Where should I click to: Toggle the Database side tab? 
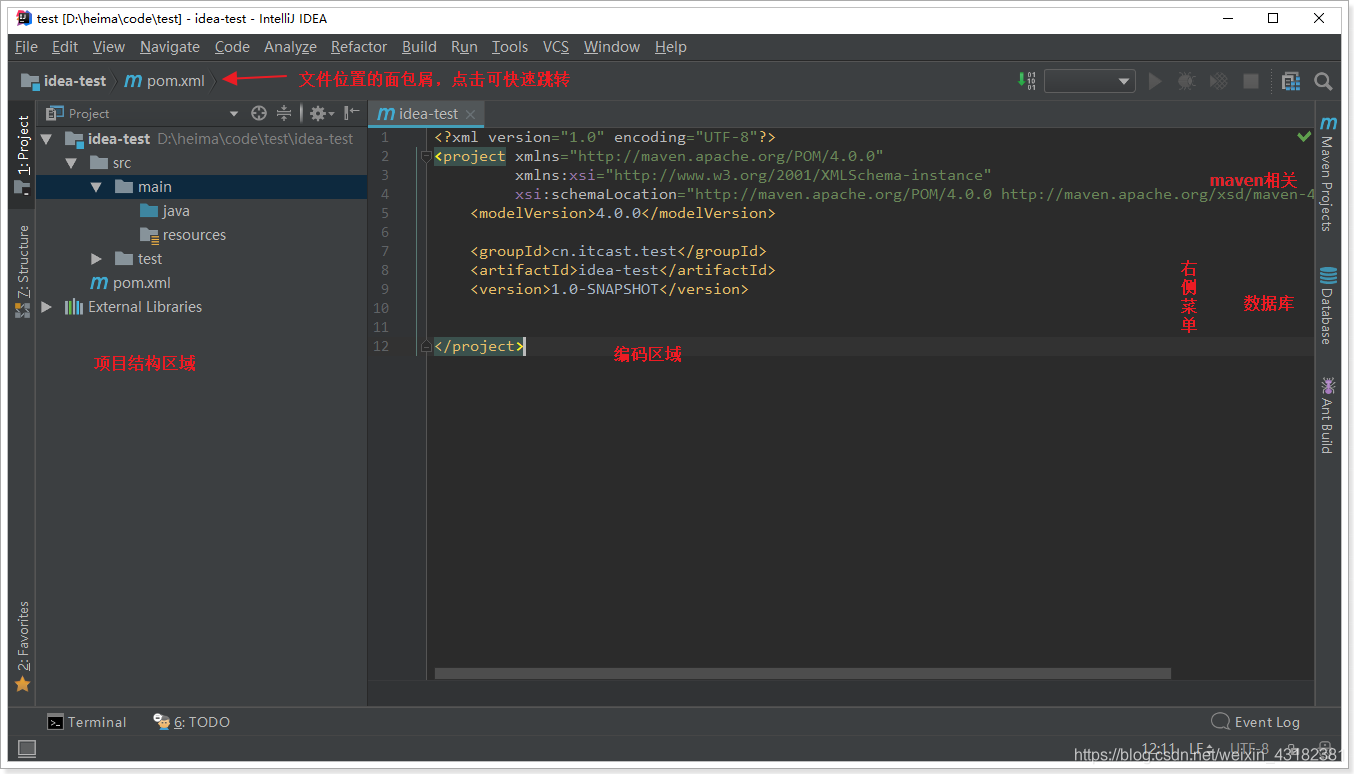(x=1328, y=305)
